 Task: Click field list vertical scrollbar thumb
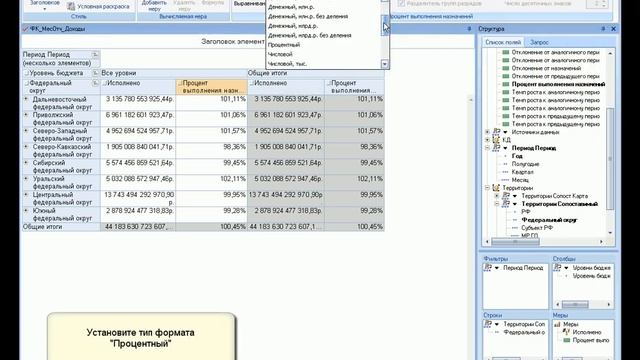[610, 158]
